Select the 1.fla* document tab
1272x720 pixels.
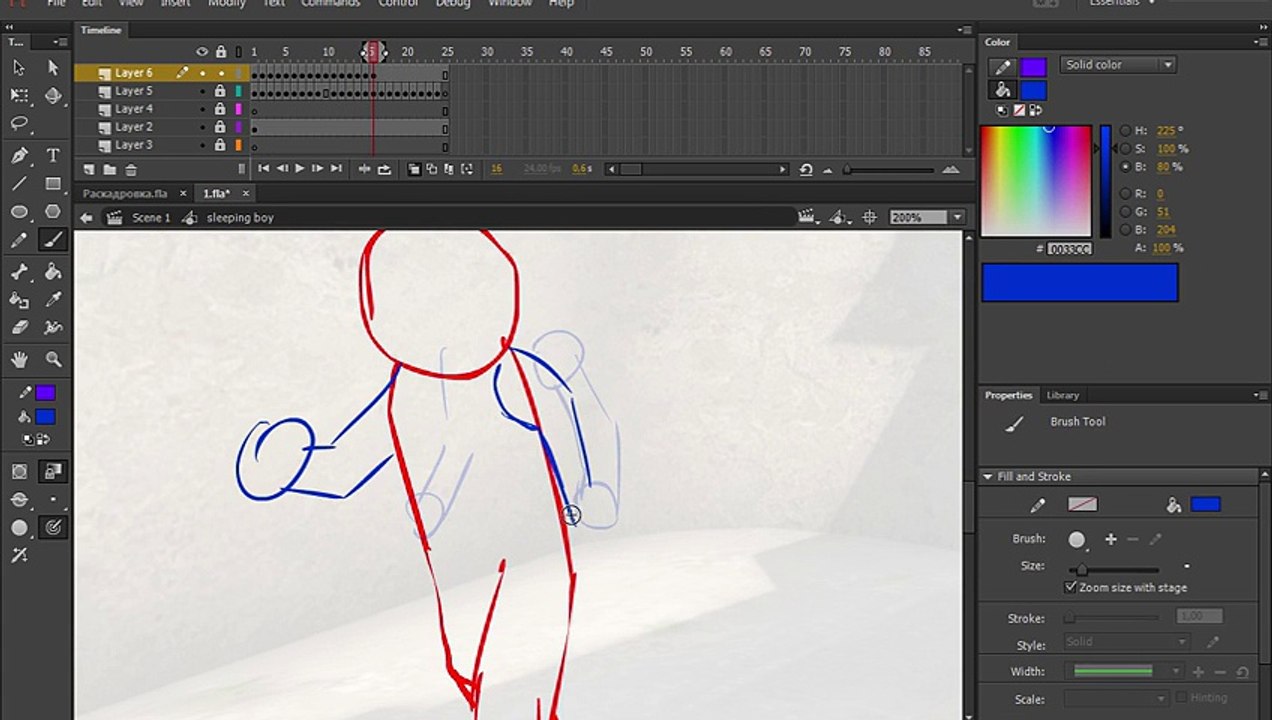click(x=216, y=193)
